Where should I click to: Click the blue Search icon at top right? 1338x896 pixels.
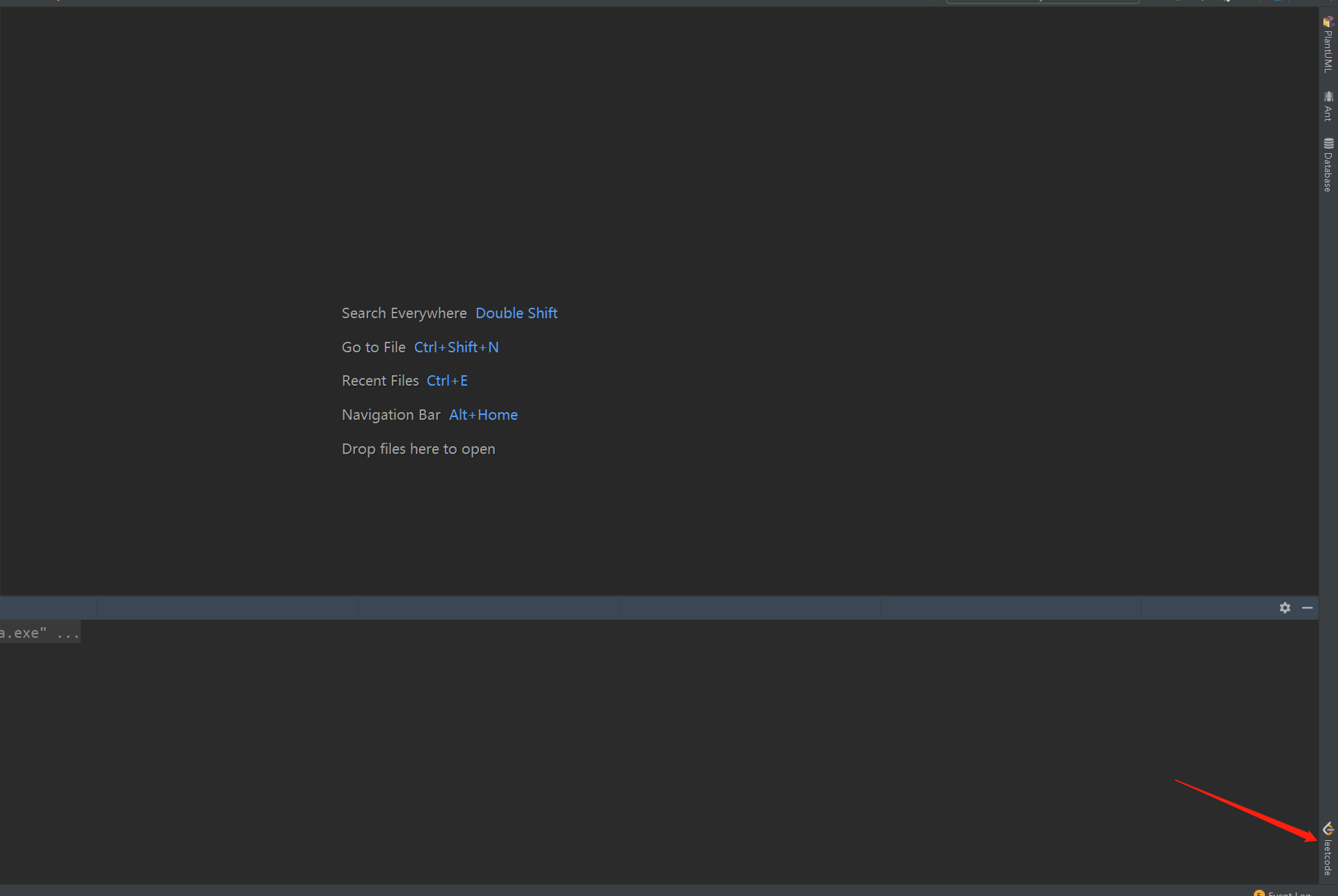click(1277, 2)
